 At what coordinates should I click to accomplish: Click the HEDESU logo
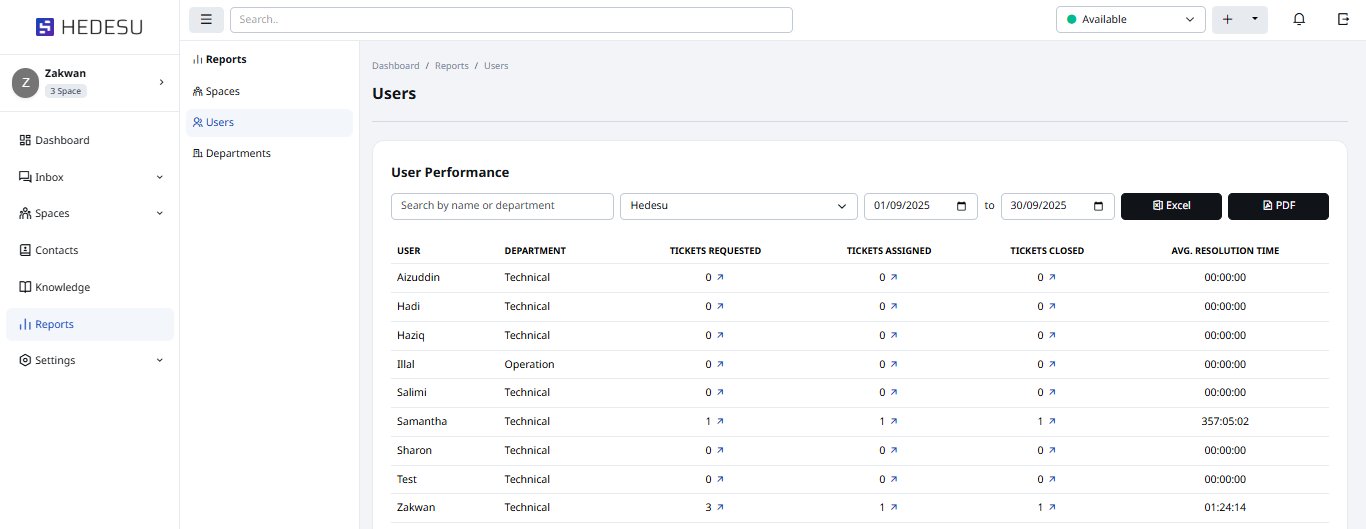[x=89, y=27]
